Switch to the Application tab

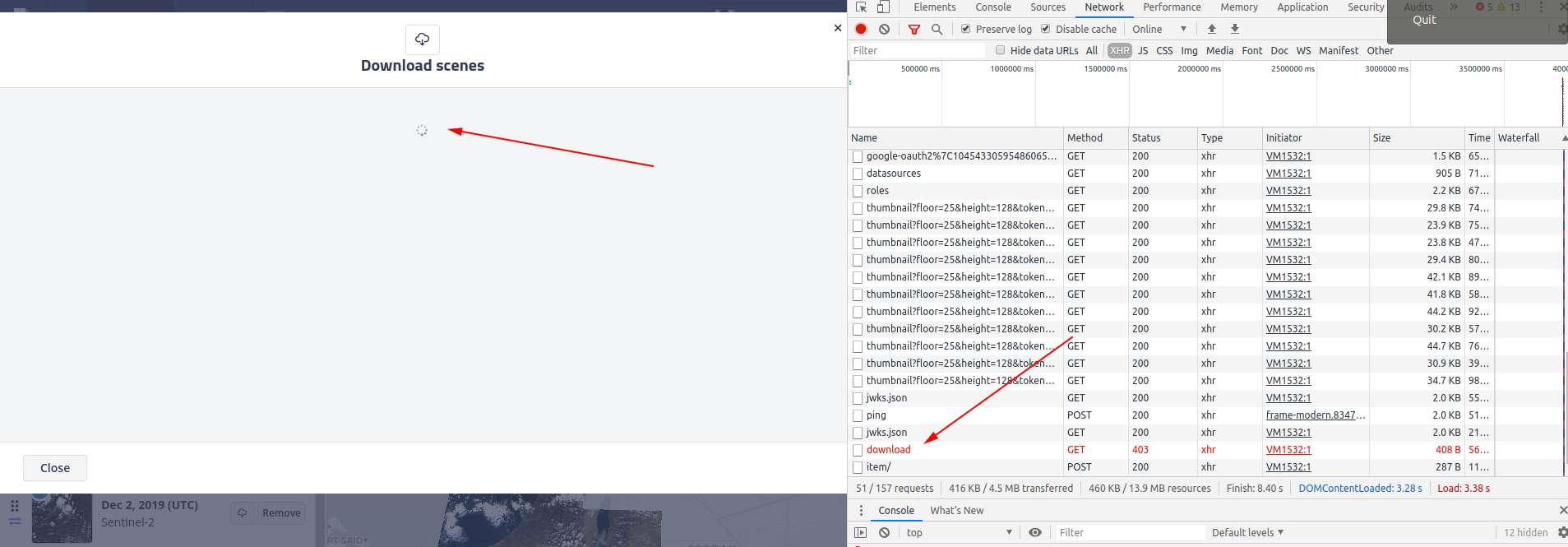pyautogui.click(x=1302, y=7)
